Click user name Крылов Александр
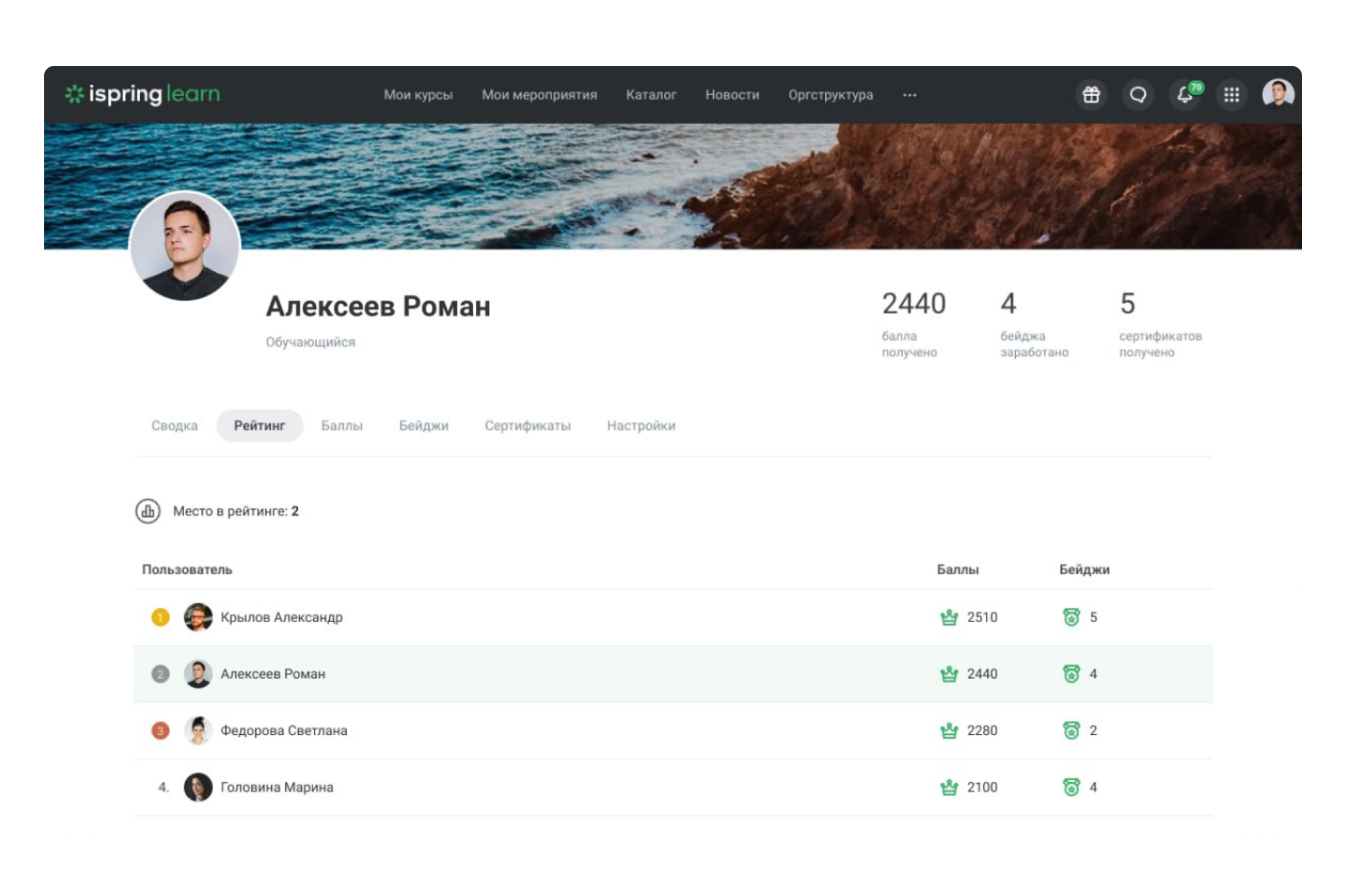The height and width of the screenshot is (883, 1360). [281, 618]
